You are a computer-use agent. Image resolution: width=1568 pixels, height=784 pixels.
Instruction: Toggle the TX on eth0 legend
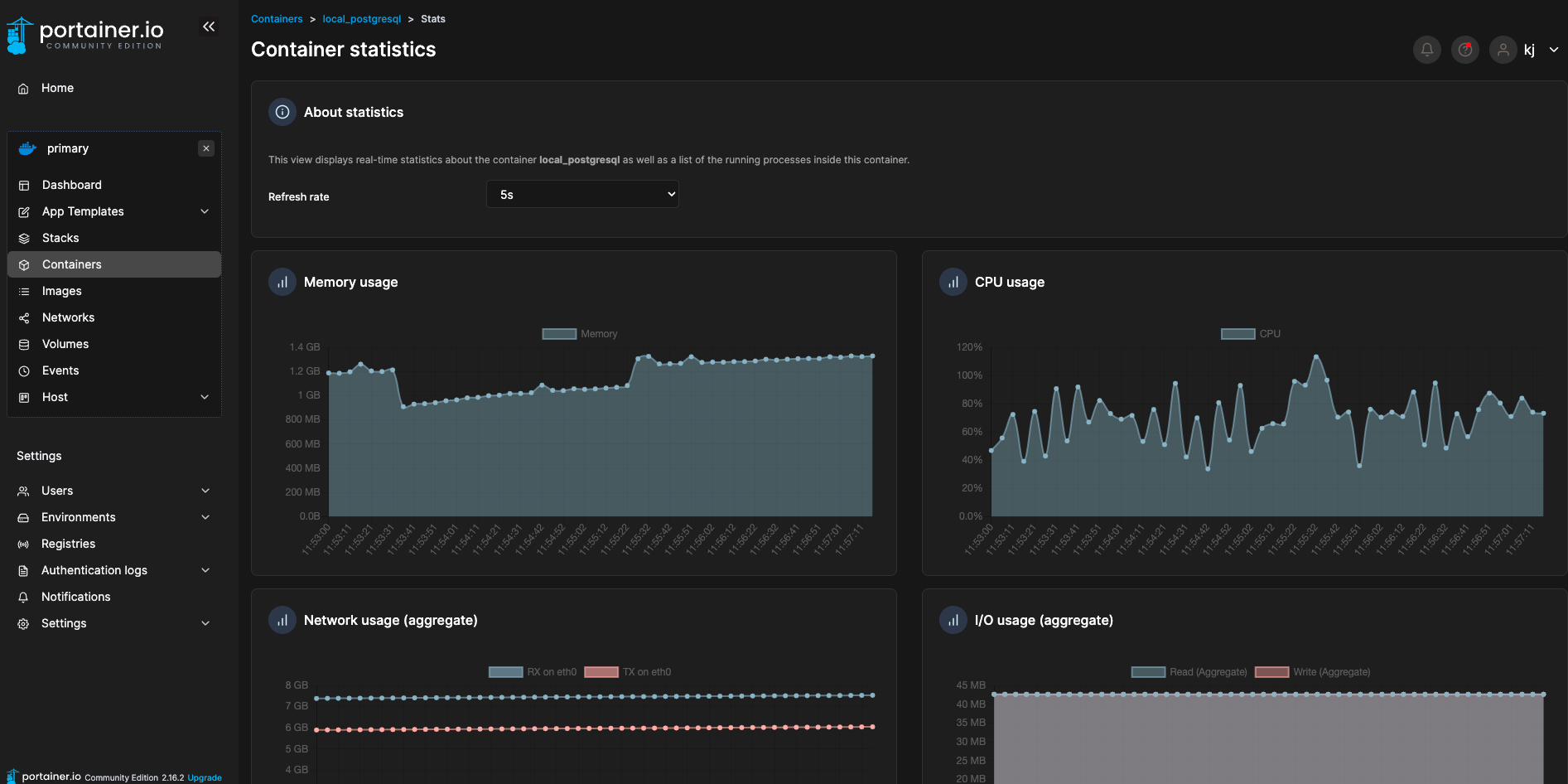628,672
